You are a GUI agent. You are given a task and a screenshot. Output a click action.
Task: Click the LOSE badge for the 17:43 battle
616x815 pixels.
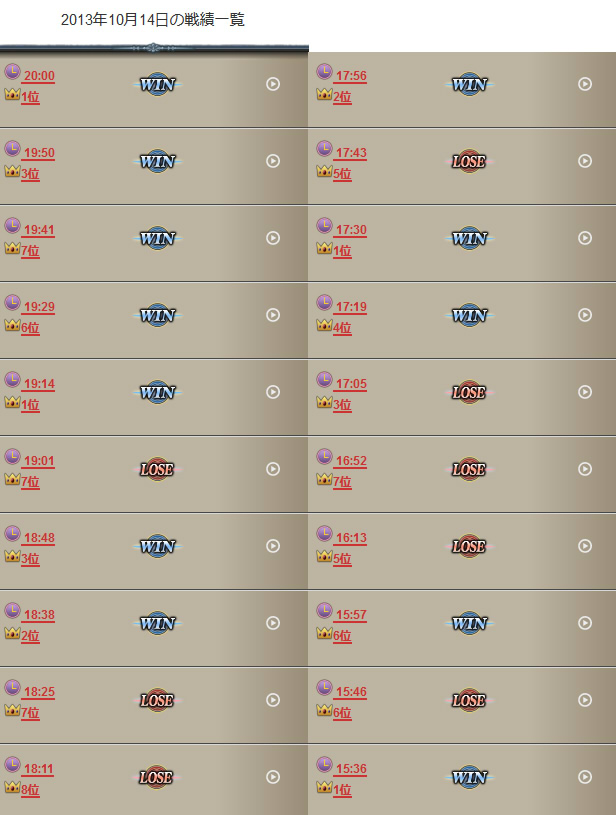pos(469,162)
